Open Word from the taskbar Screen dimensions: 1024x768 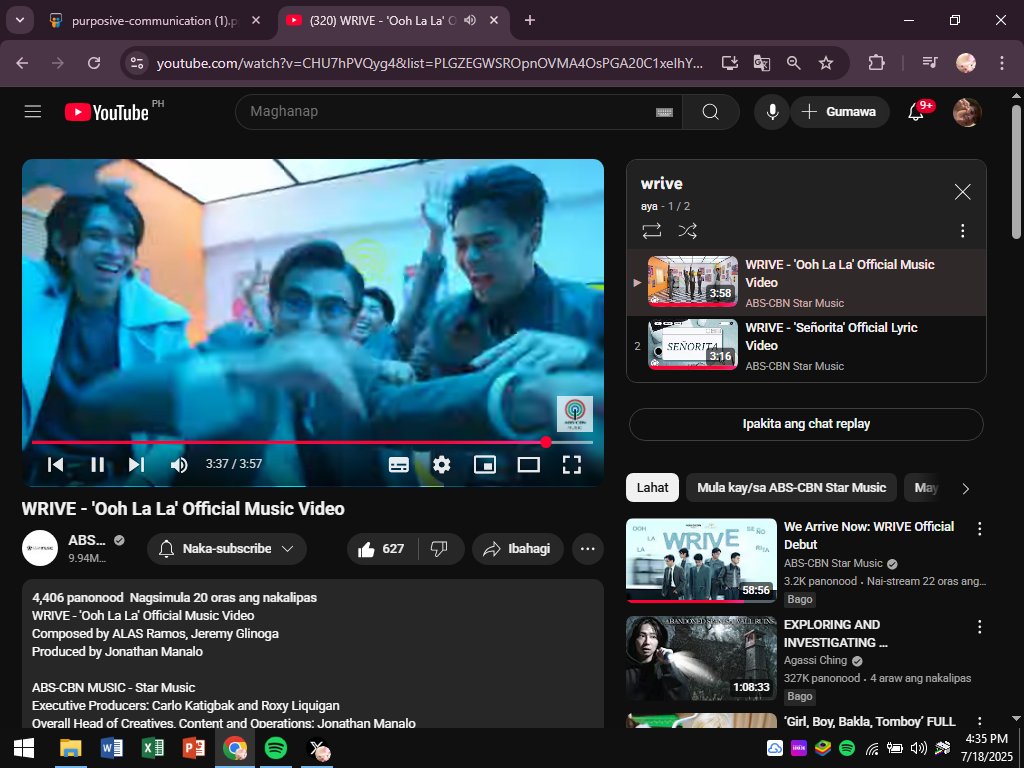point(112,748)
